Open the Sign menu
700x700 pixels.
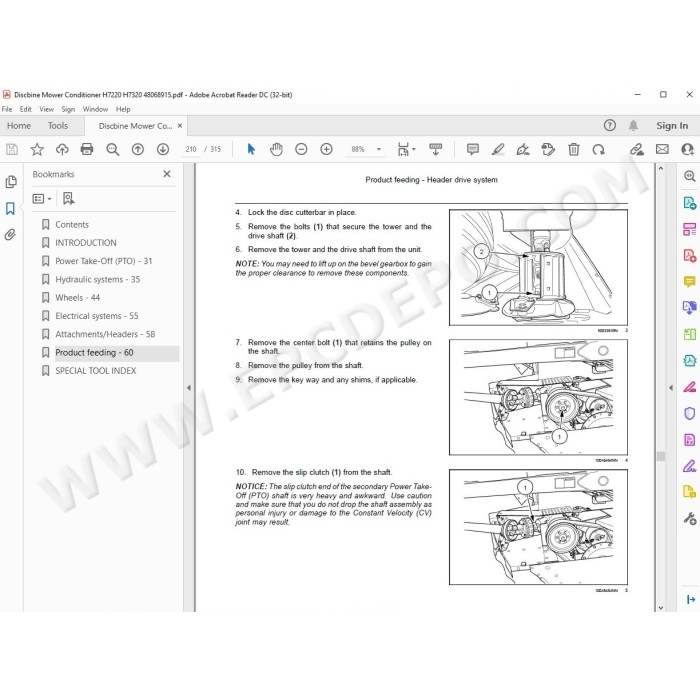[68, 109]
